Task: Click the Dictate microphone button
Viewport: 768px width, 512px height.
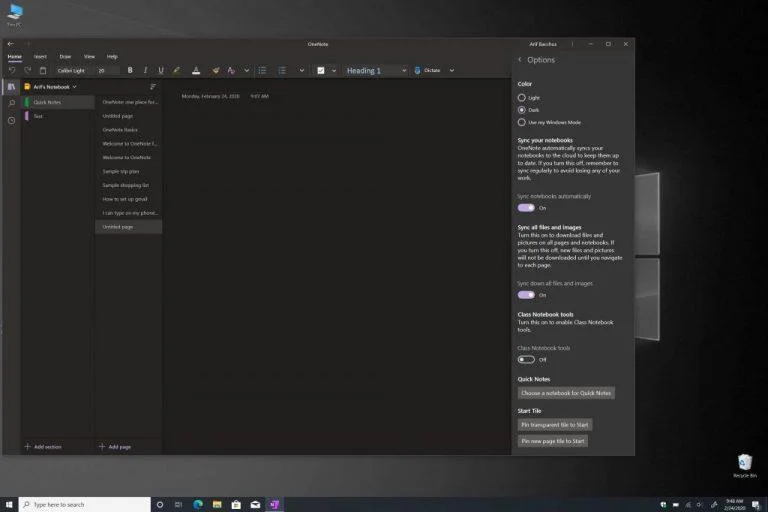Action: click(428, 71)
